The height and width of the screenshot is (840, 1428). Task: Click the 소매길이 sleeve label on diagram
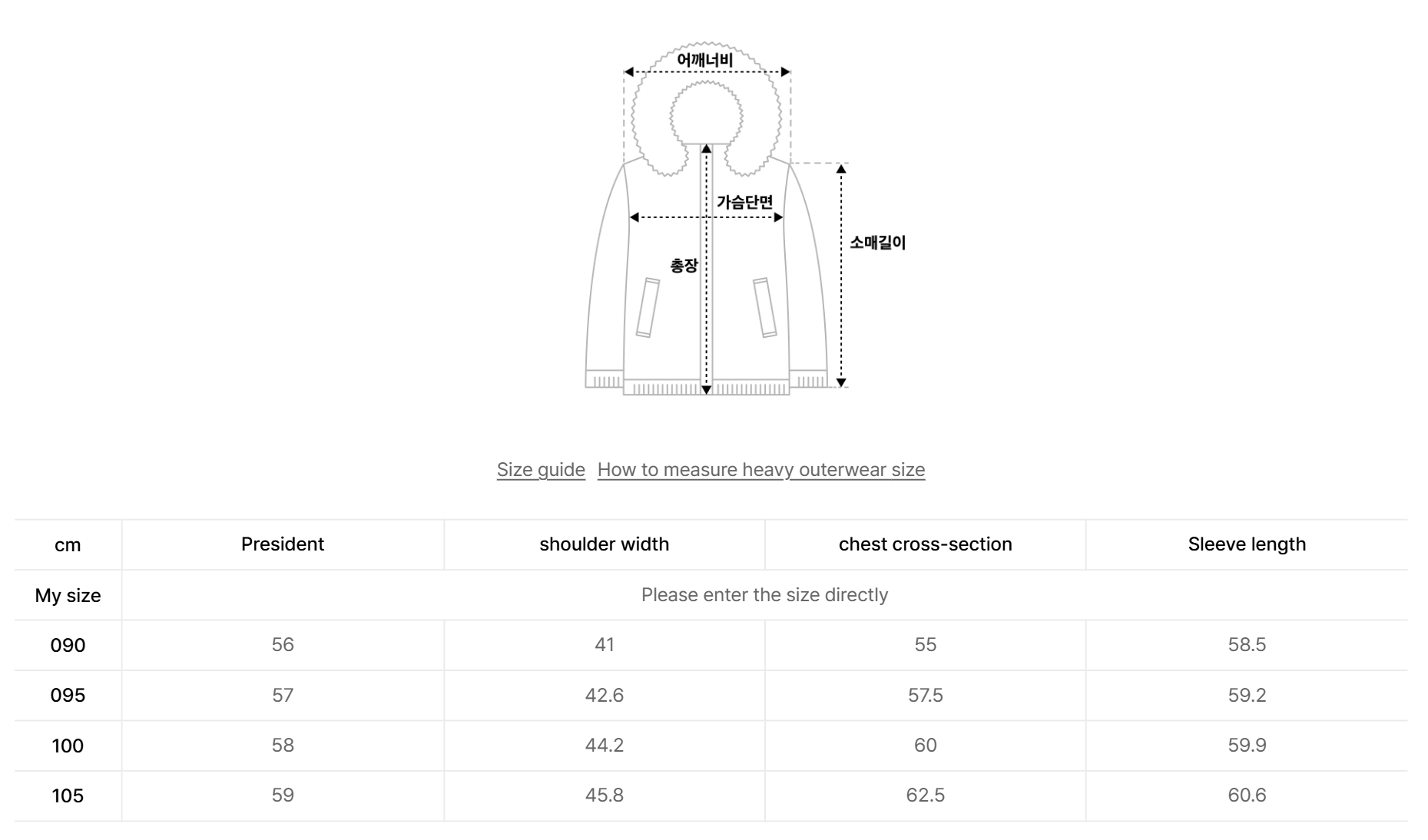(x=877, y=243)
